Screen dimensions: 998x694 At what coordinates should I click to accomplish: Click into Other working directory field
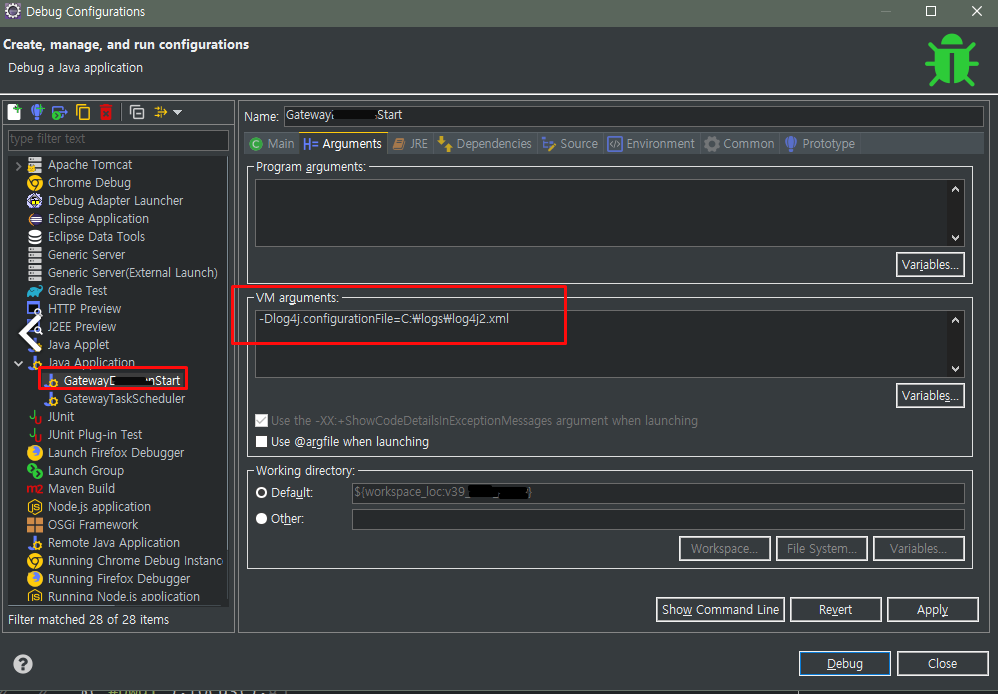(658, 519)
